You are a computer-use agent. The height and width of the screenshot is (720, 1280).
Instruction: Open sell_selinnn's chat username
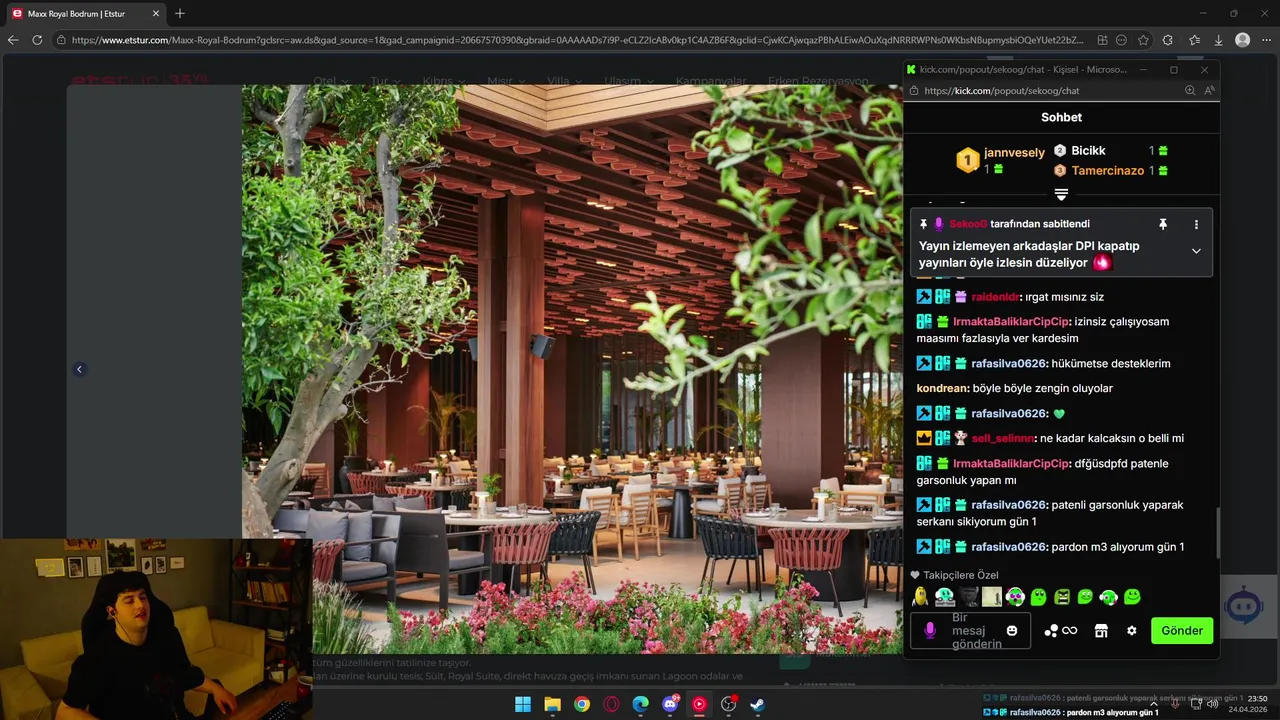click(1003, 438)
